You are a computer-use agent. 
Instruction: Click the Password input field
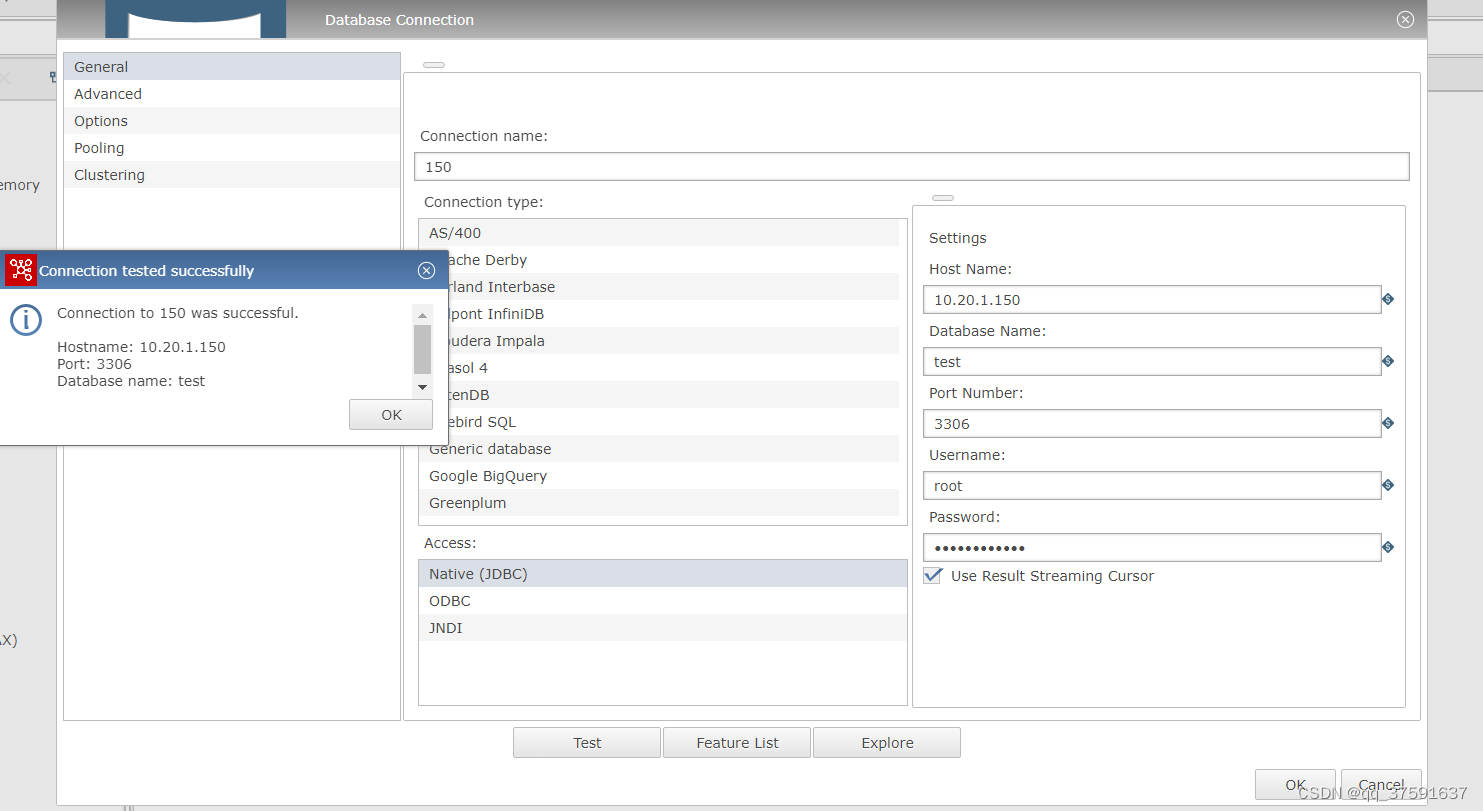(1153, 547)
